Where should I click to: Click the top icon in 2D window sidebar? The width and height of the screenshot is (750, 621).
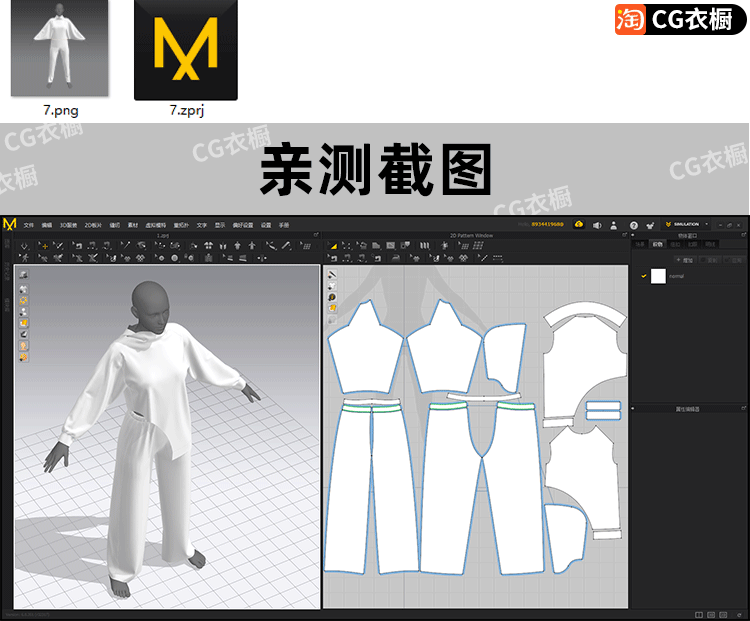(x=332, y=273)
